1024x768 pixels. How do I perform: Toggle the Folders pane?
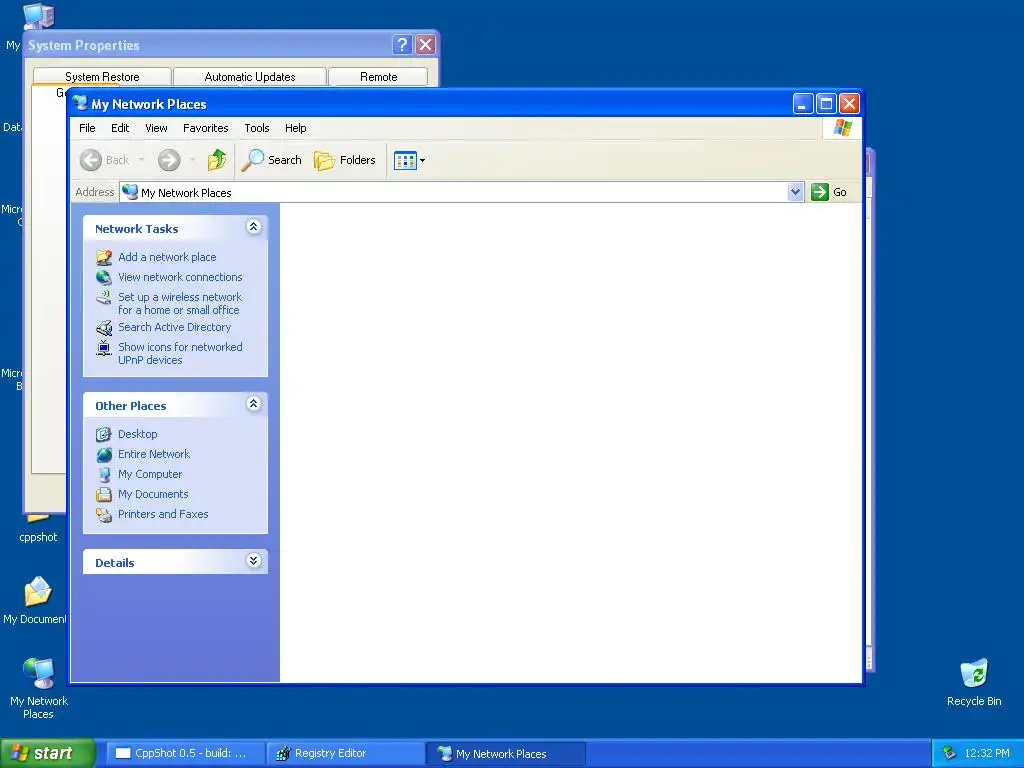coord(345,160)
